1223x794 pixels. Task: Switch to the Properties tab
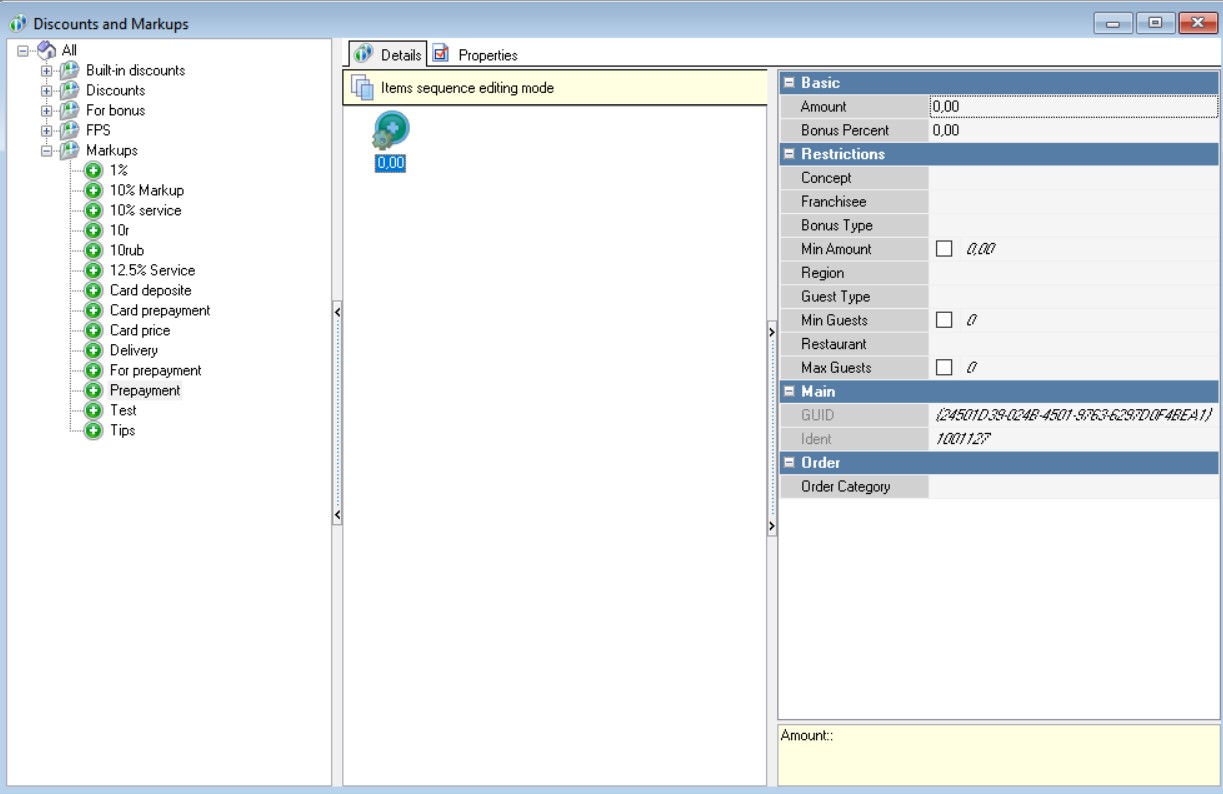coord(476,55)
